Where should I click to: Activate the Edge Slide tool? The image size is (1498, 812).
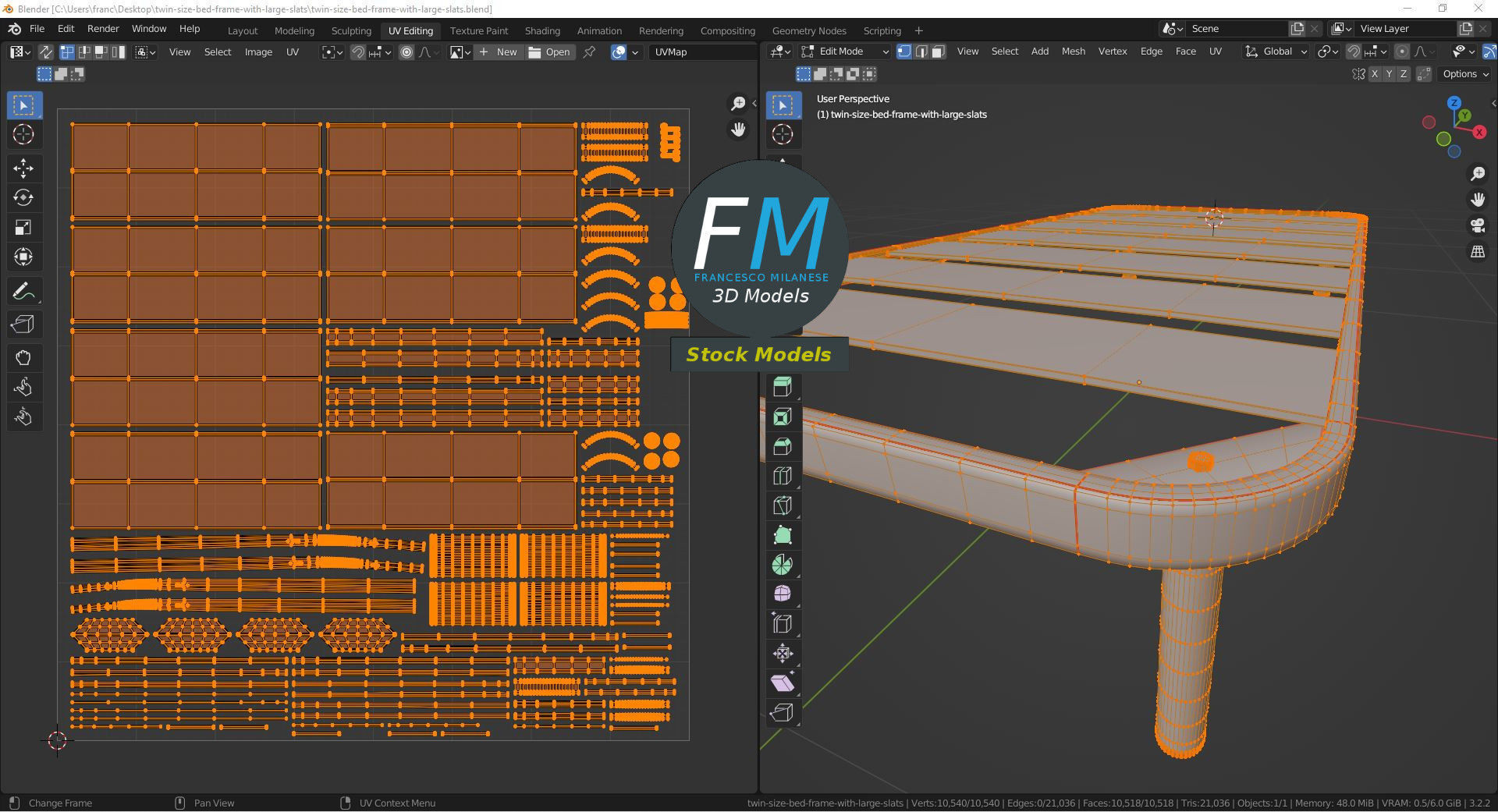click(x=783, y=624)
